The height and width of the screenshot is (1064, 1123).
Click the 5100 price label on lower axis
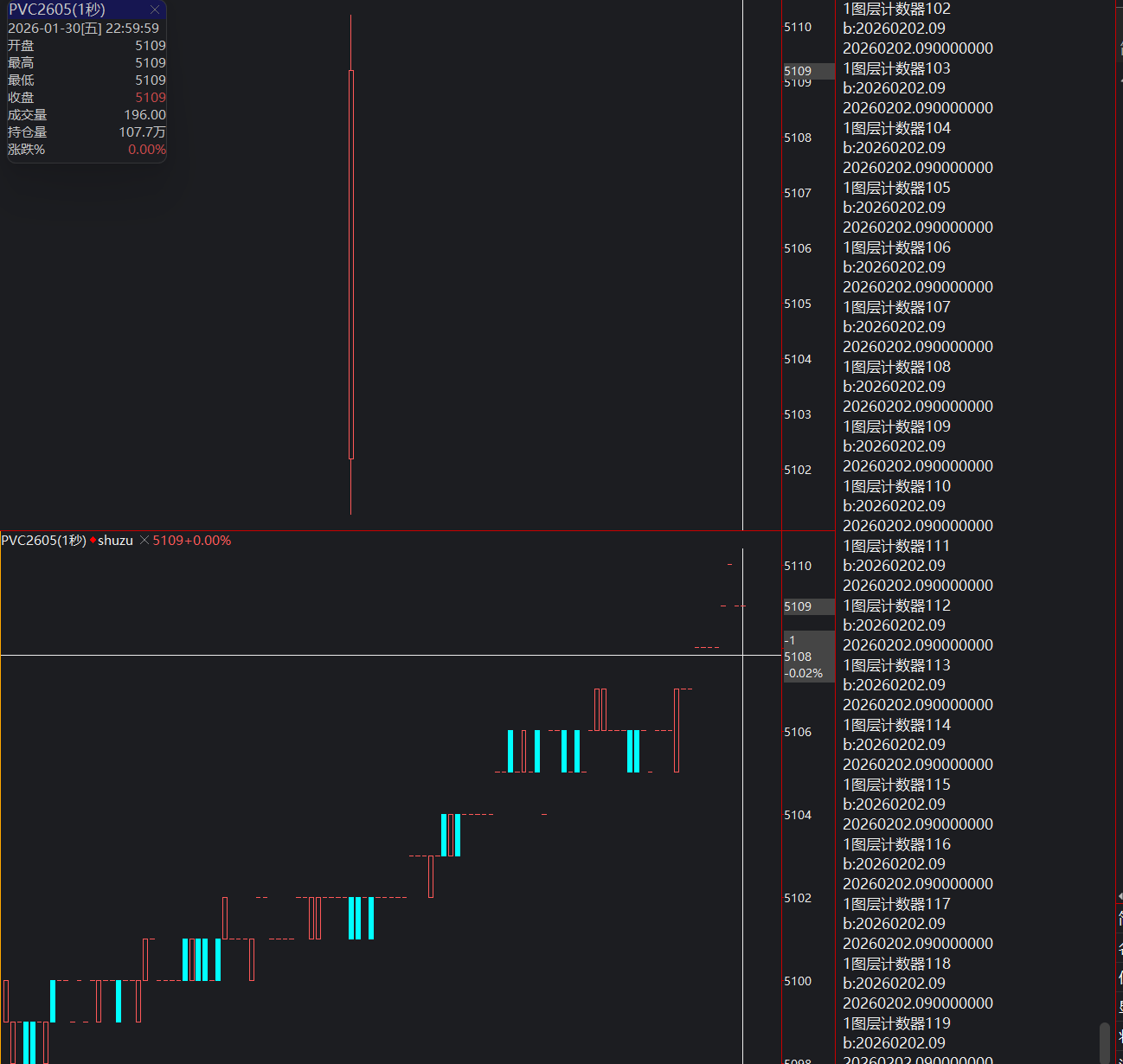(x=798, y=981)
